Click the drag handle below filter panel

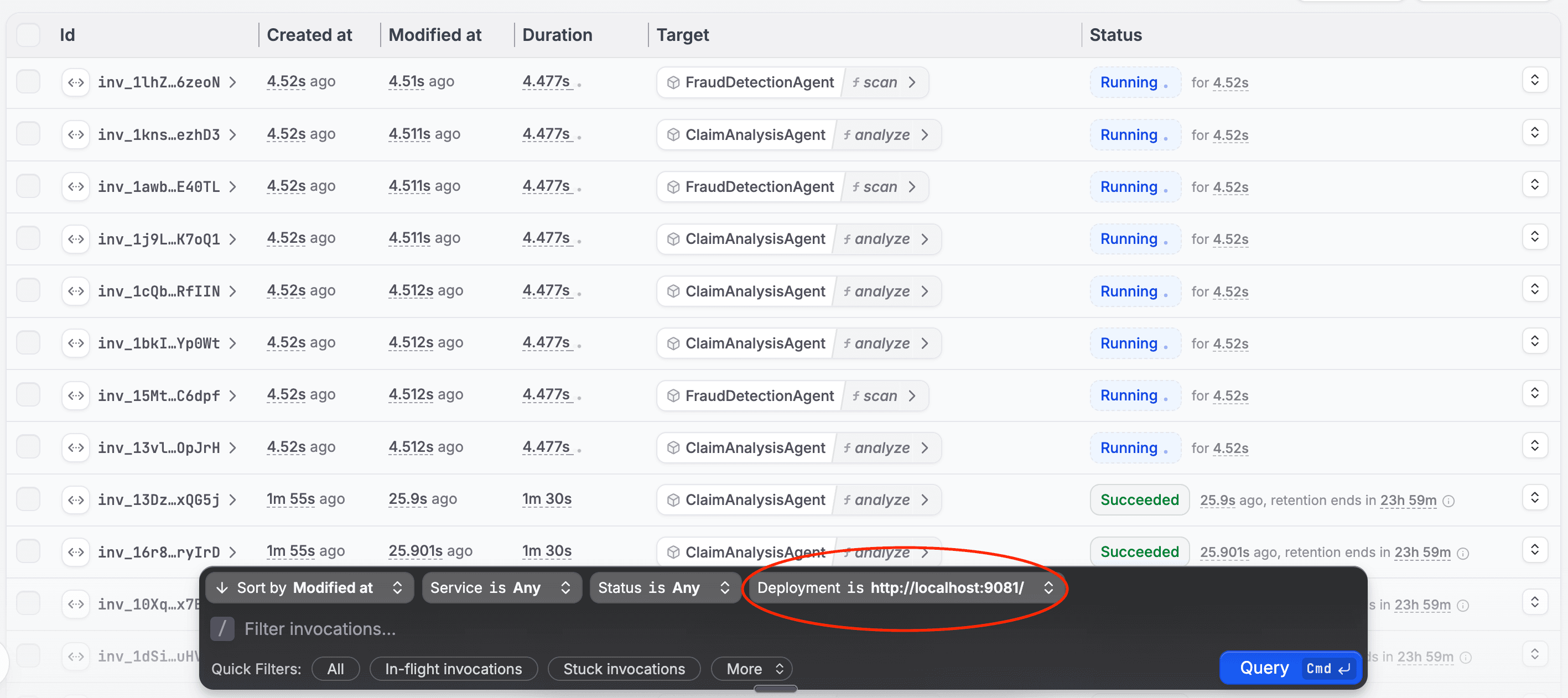click(x=776, y=688)
